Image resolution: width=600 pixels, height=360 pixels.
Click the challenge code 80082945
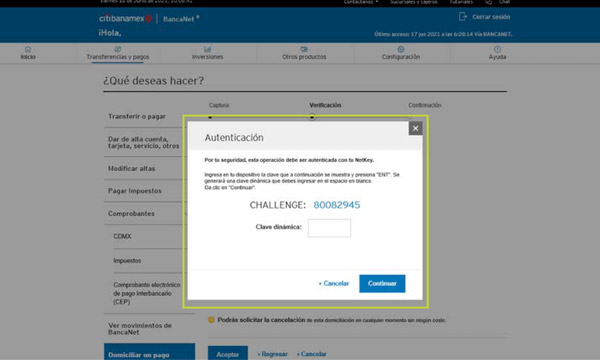pyautogui.click(x=337, y=205)
